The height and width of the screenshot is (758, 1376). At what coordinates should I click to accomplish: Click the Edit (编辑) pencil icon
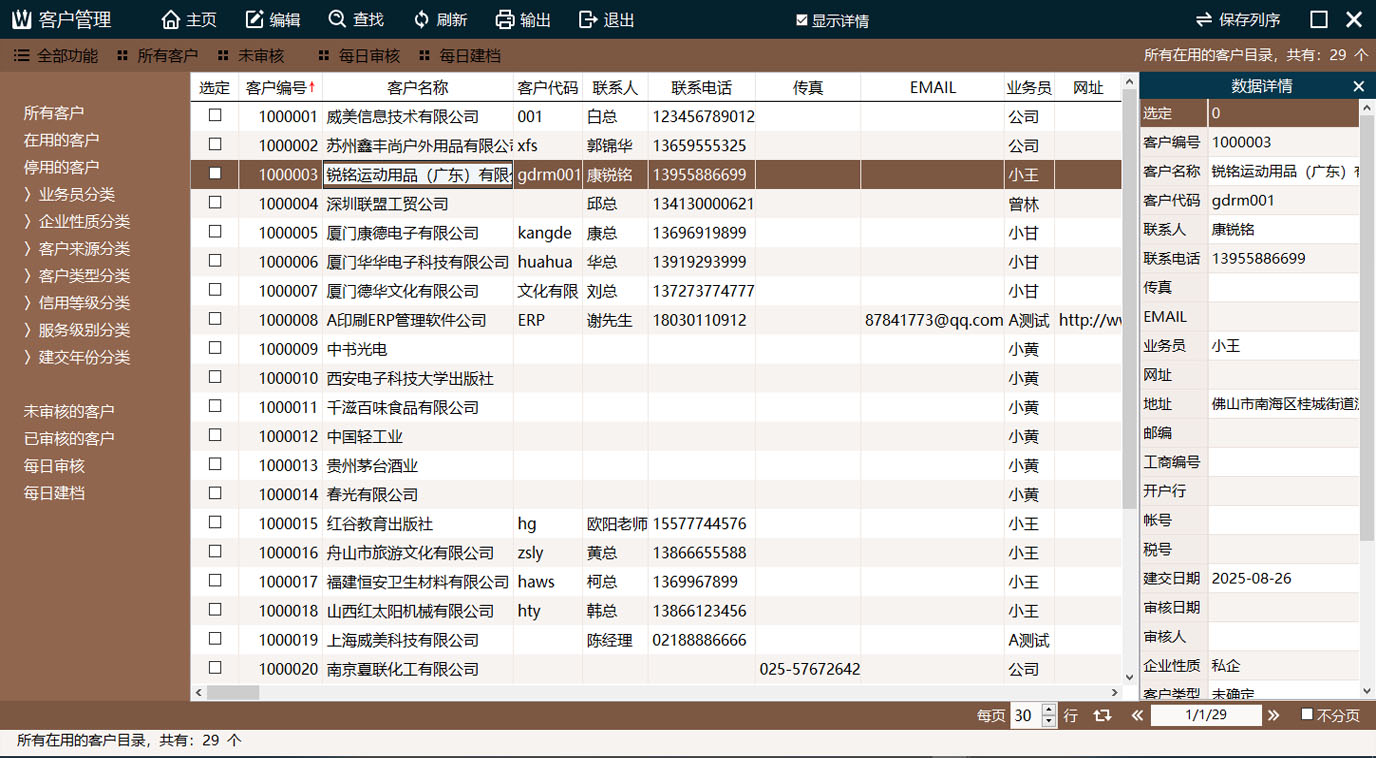(x=255, y=20)
